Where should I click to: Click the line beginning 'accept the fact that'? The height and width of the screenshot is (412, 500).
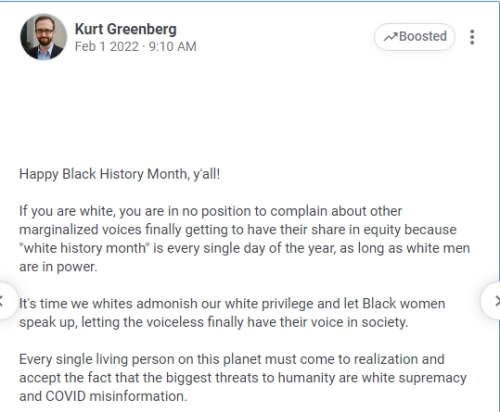pyautogui.click(x=243, y=378)
